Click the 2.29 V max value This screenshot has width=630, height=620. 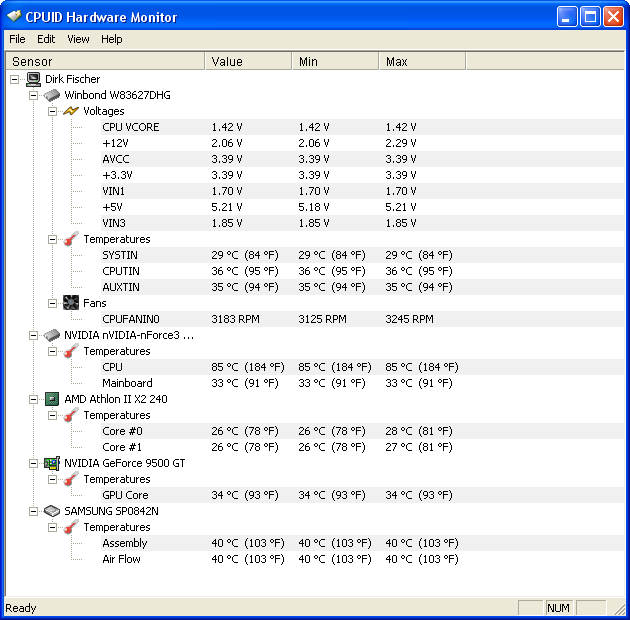coord(401,143)
